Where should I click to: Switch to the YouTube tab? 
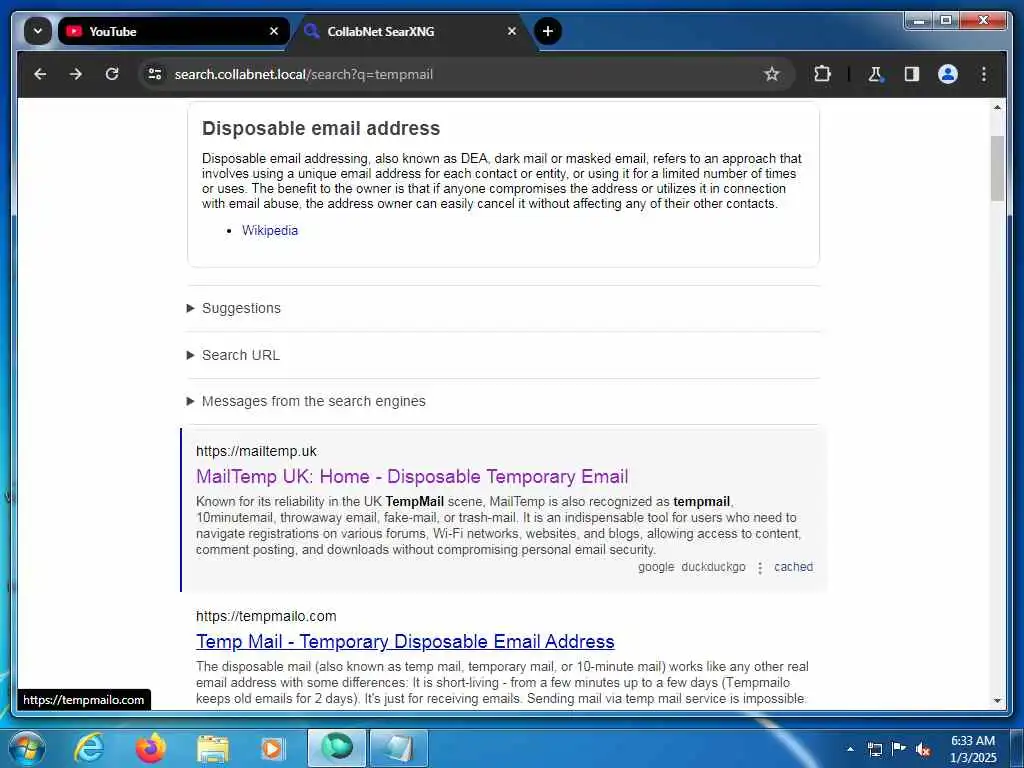[x=174, y=31]
